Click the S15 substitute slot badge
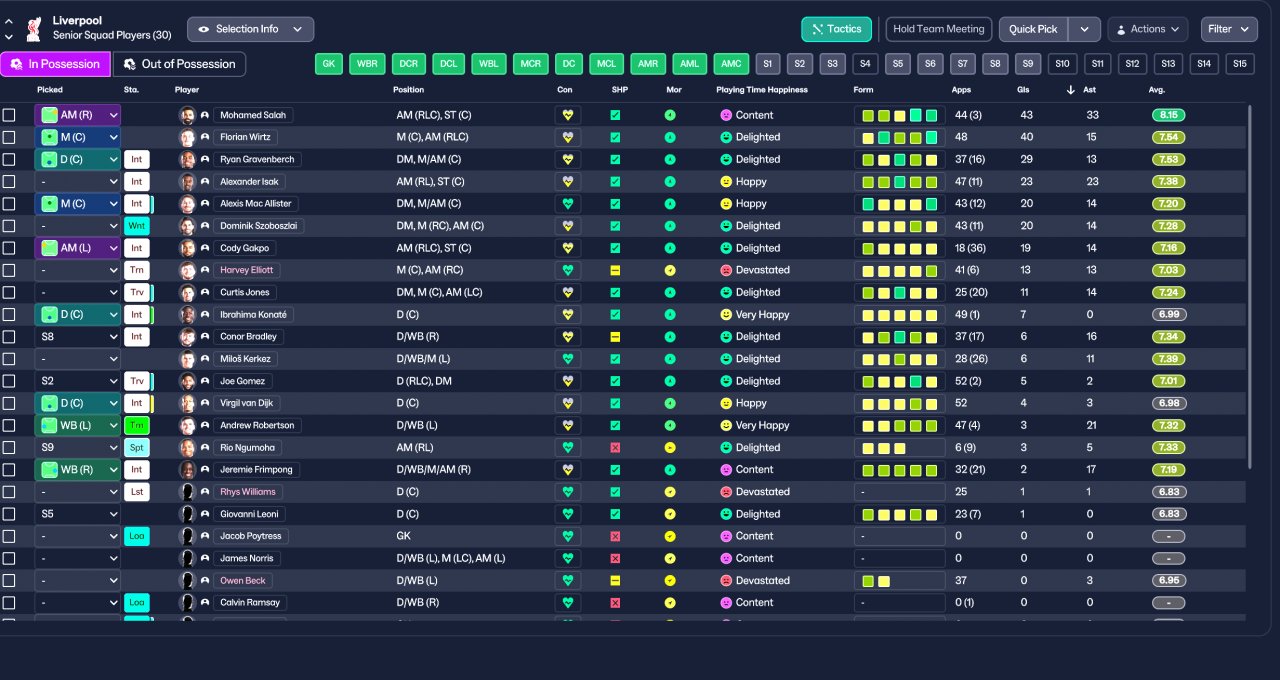Image resolution: width=1280 pixels, height=680 pixels. pyautogui.click(x=1240, y=64)
